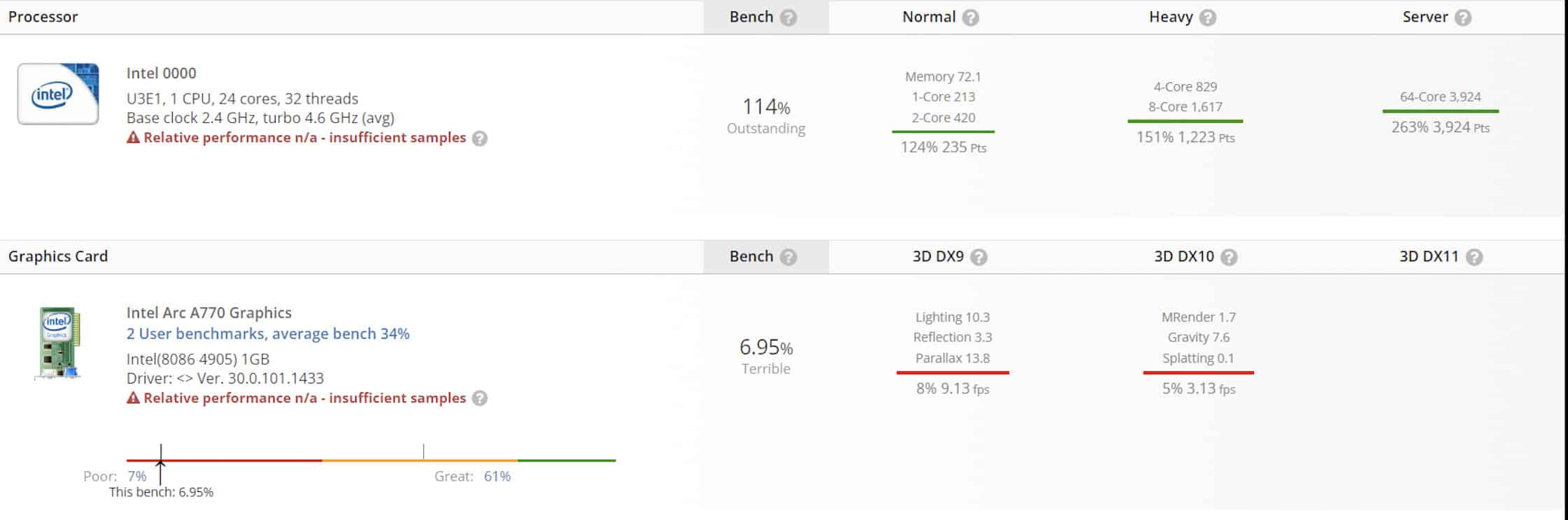
Task: Click help icon next to 3D DX11
Action: coord(1474,257)
